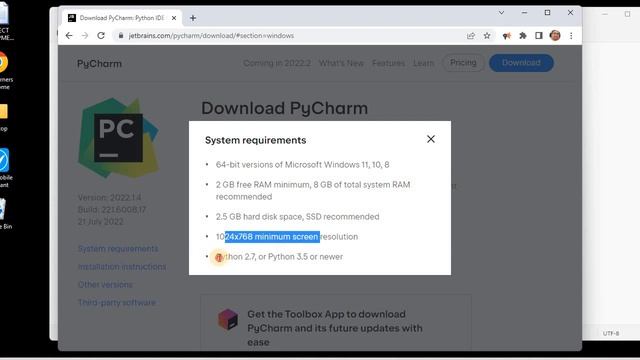Click 21 July 2022 date text
The image size is (640, 360).
100,222
